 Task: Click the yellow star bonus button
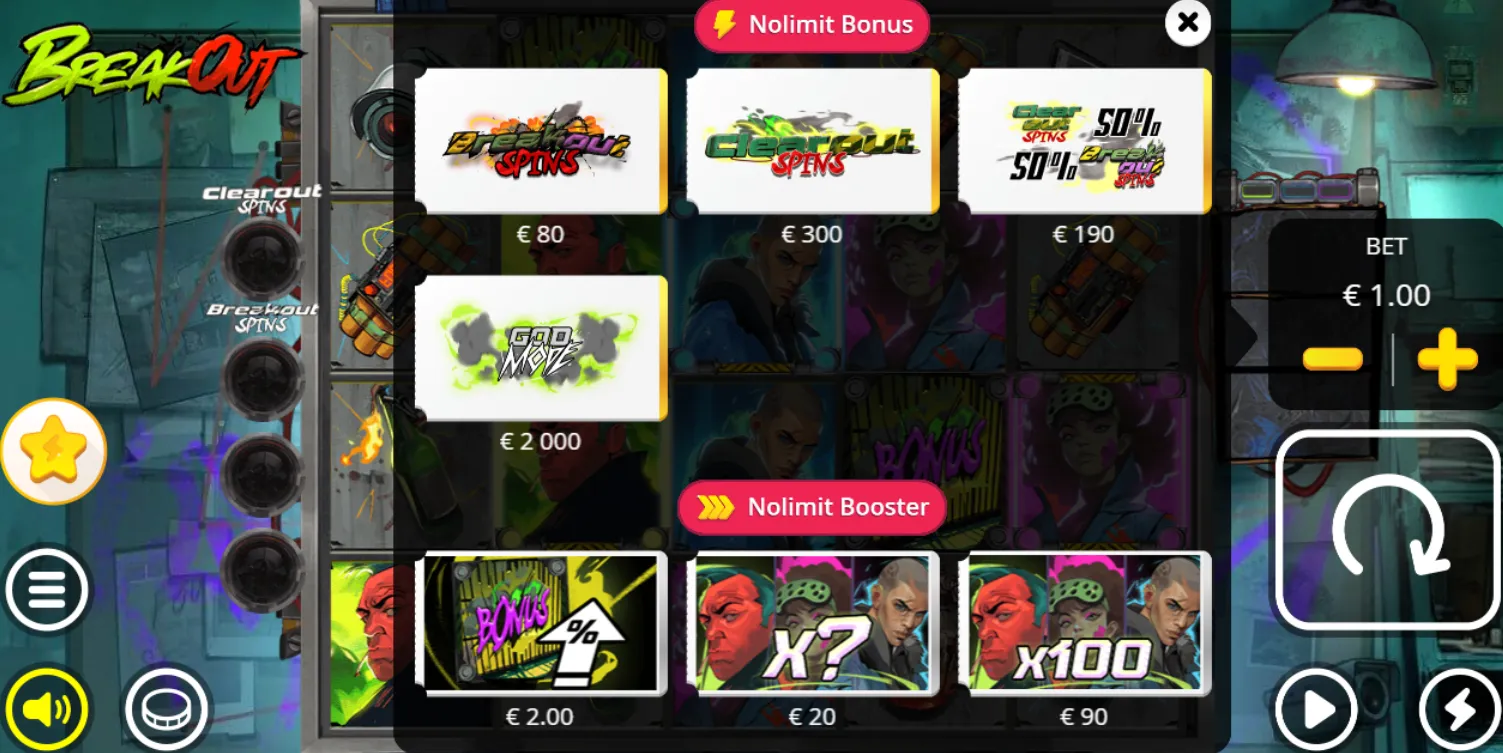pyautogui.click(x=54, y=451)
